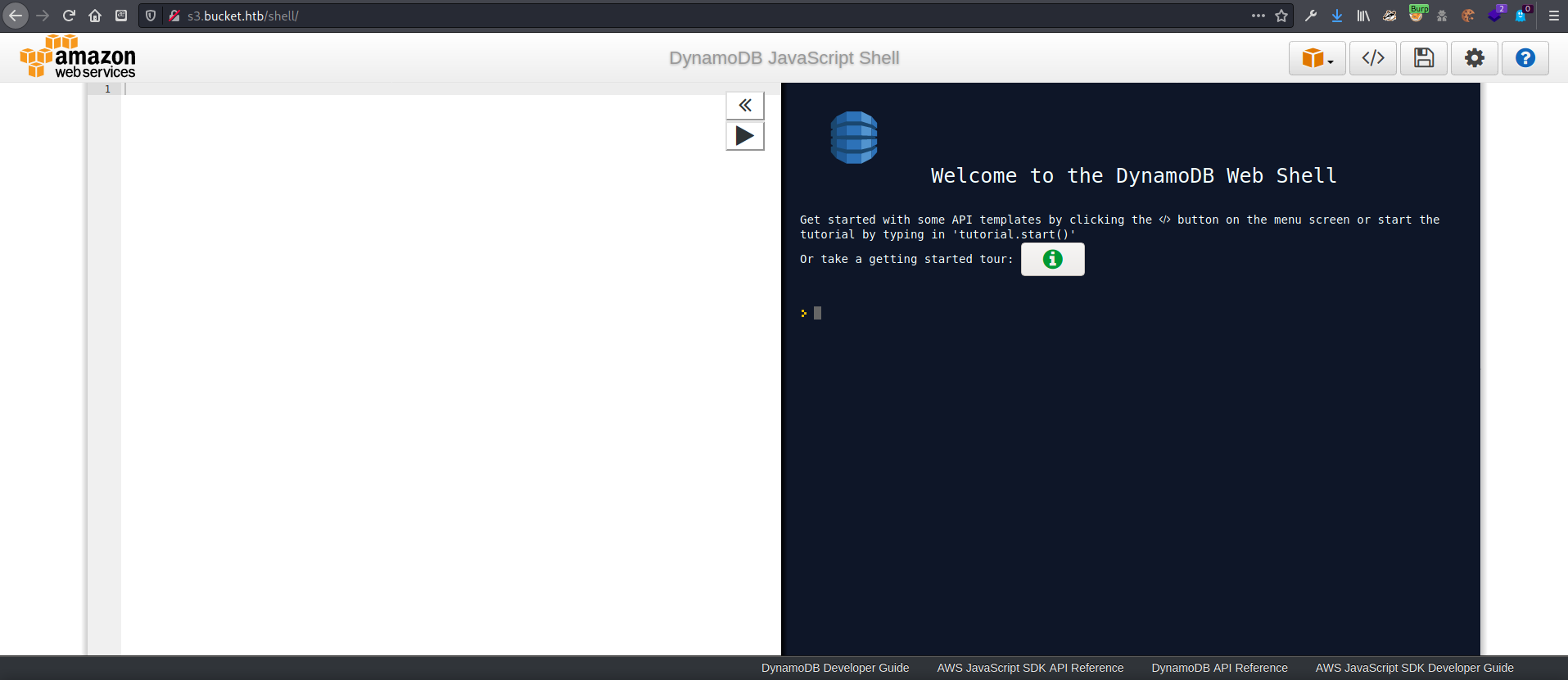Viewport: 1568px width, 680px height.
Task: Open the blue help question mark
Action: coord(1525,58)
